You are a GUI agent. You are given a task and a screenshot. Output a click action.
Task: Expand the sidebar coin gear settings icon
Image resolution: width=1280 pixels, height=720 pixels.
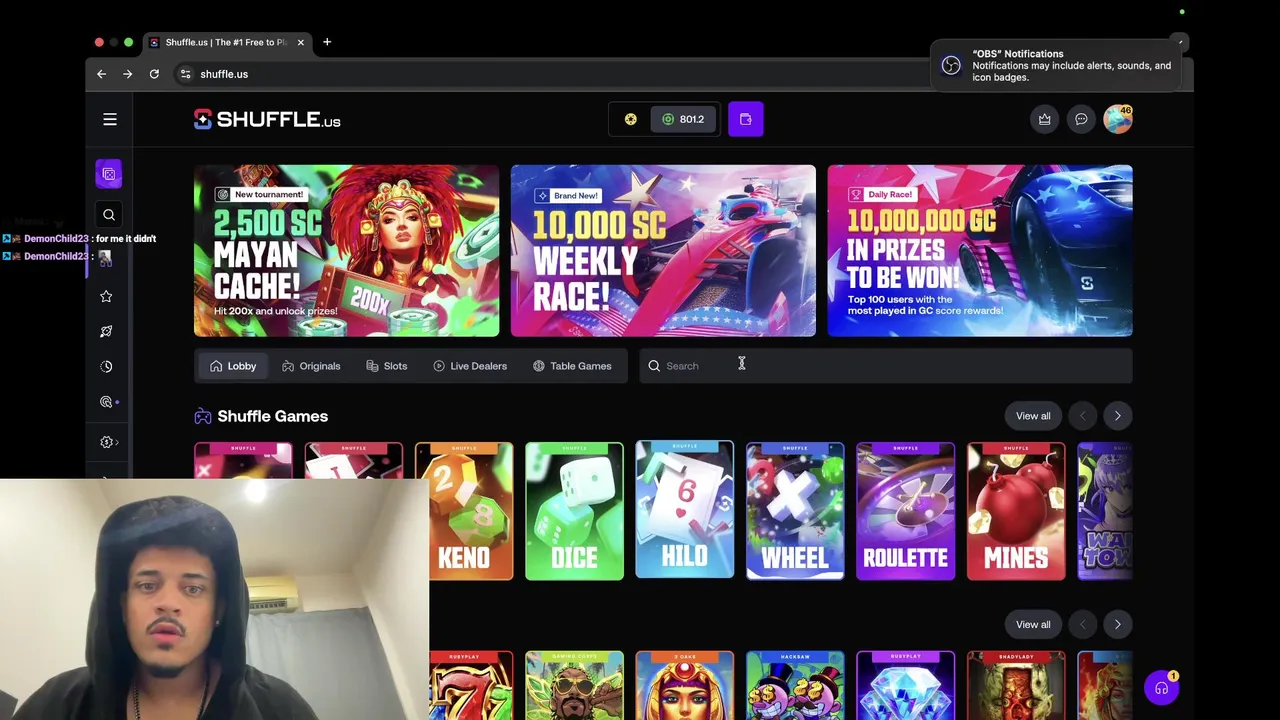[x=108, y=442]
